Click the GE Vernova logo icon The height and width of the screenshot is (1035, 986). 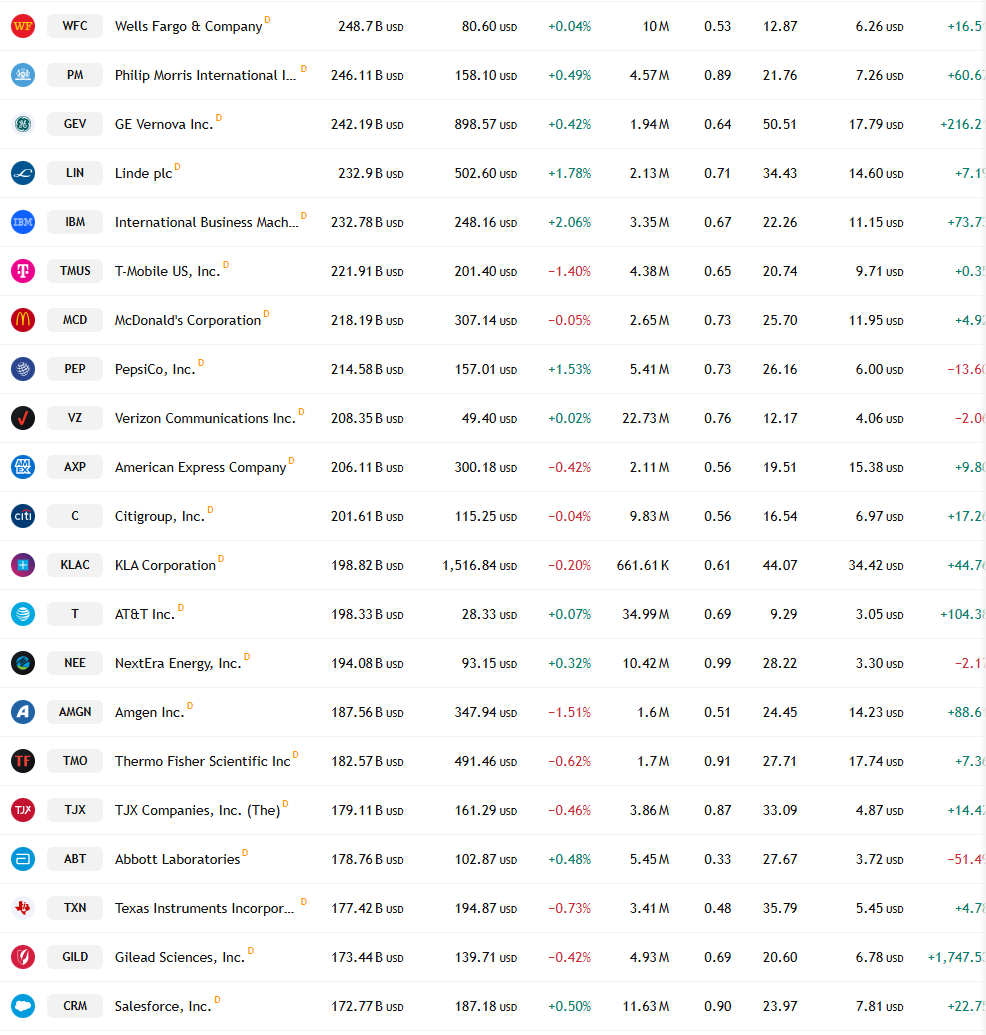23,124
